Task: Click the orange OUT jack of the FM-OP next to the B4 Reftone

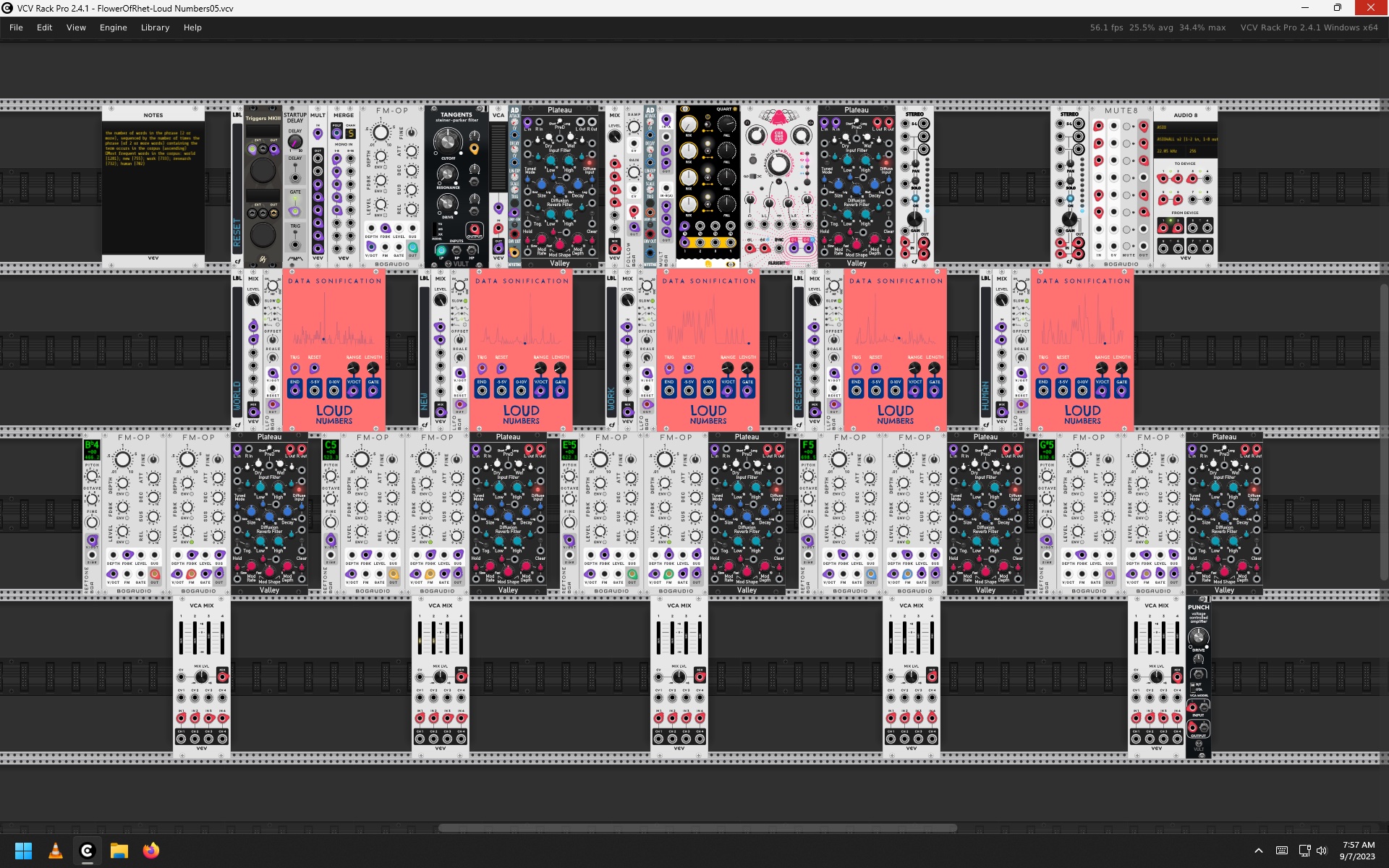Action: 154,574
